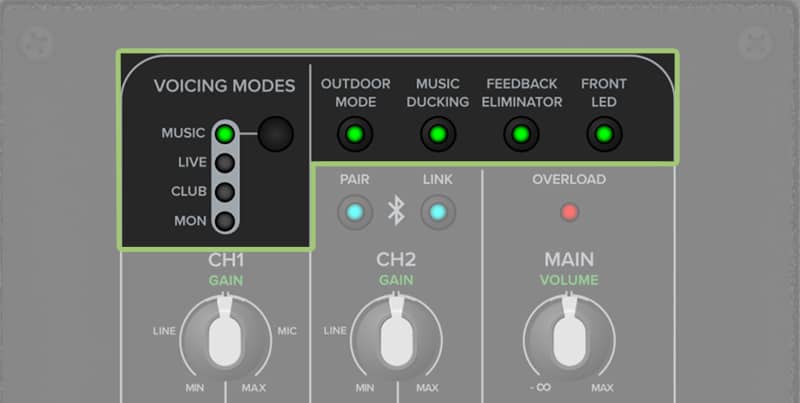
Task: Click the FRONT LED label
Action: pyautogui.click(x=604, y=93)
